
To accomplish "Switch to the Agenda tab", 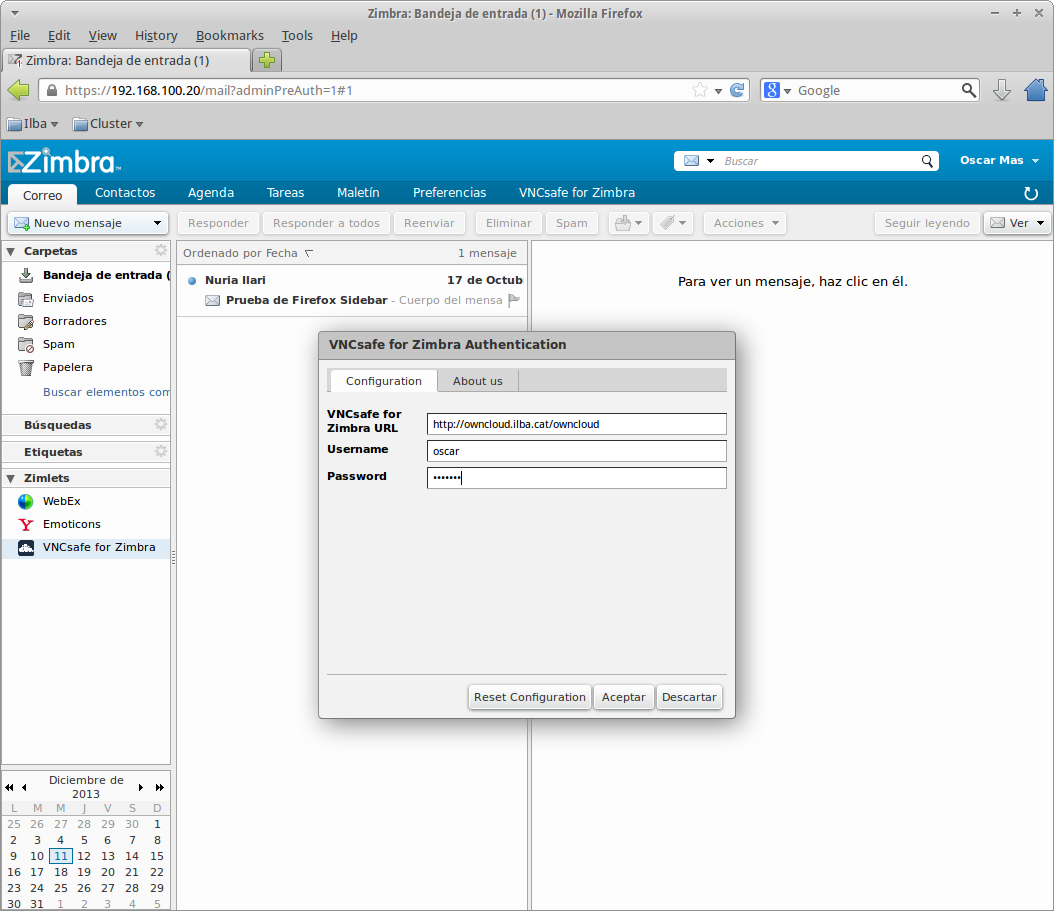I will click(x=211, y=192).
